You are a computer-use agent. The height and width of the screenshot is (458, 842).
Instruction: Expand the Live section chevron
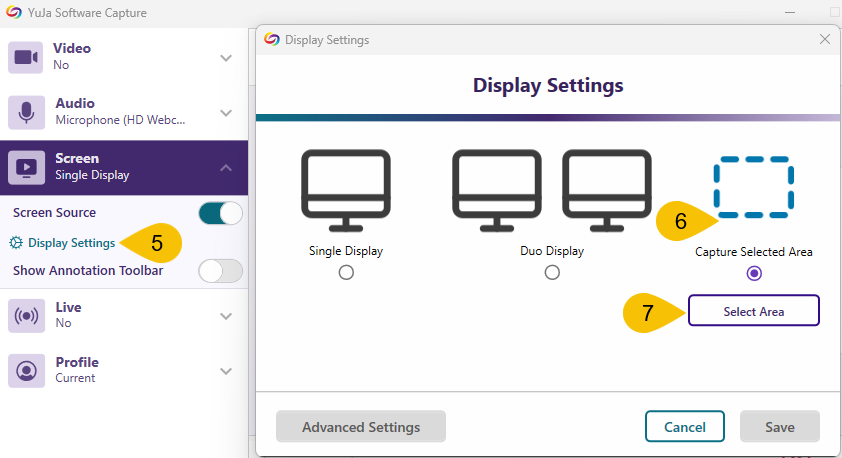(226, 316)
